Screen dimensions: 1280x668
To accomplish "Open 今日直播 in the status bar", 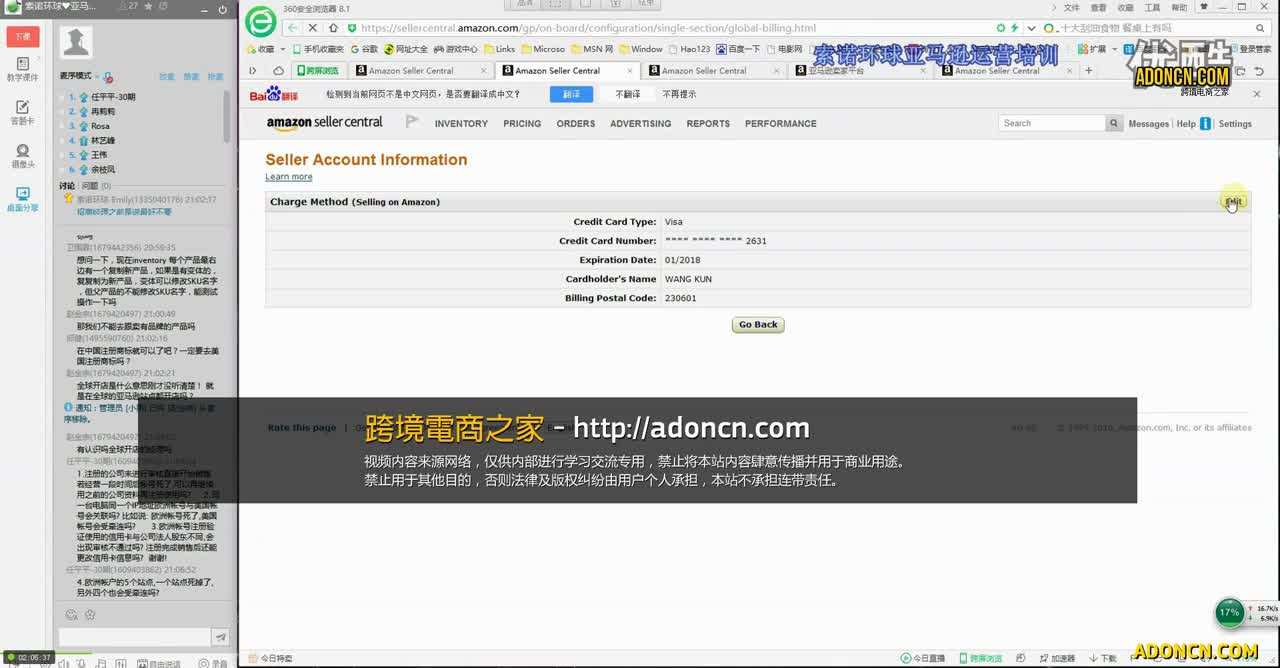I will [x=922, y=659].
